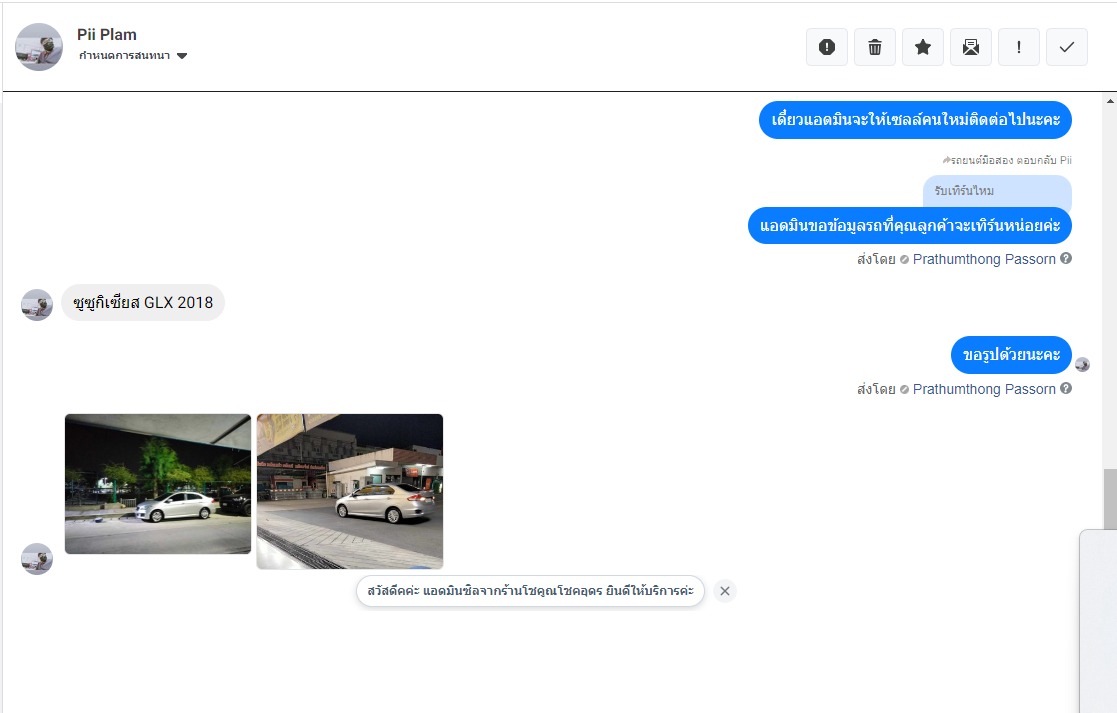1117x713 pixels.
Task: Click the avatar beside the Suzuki Ciaz message
Action: pos(37,305)
